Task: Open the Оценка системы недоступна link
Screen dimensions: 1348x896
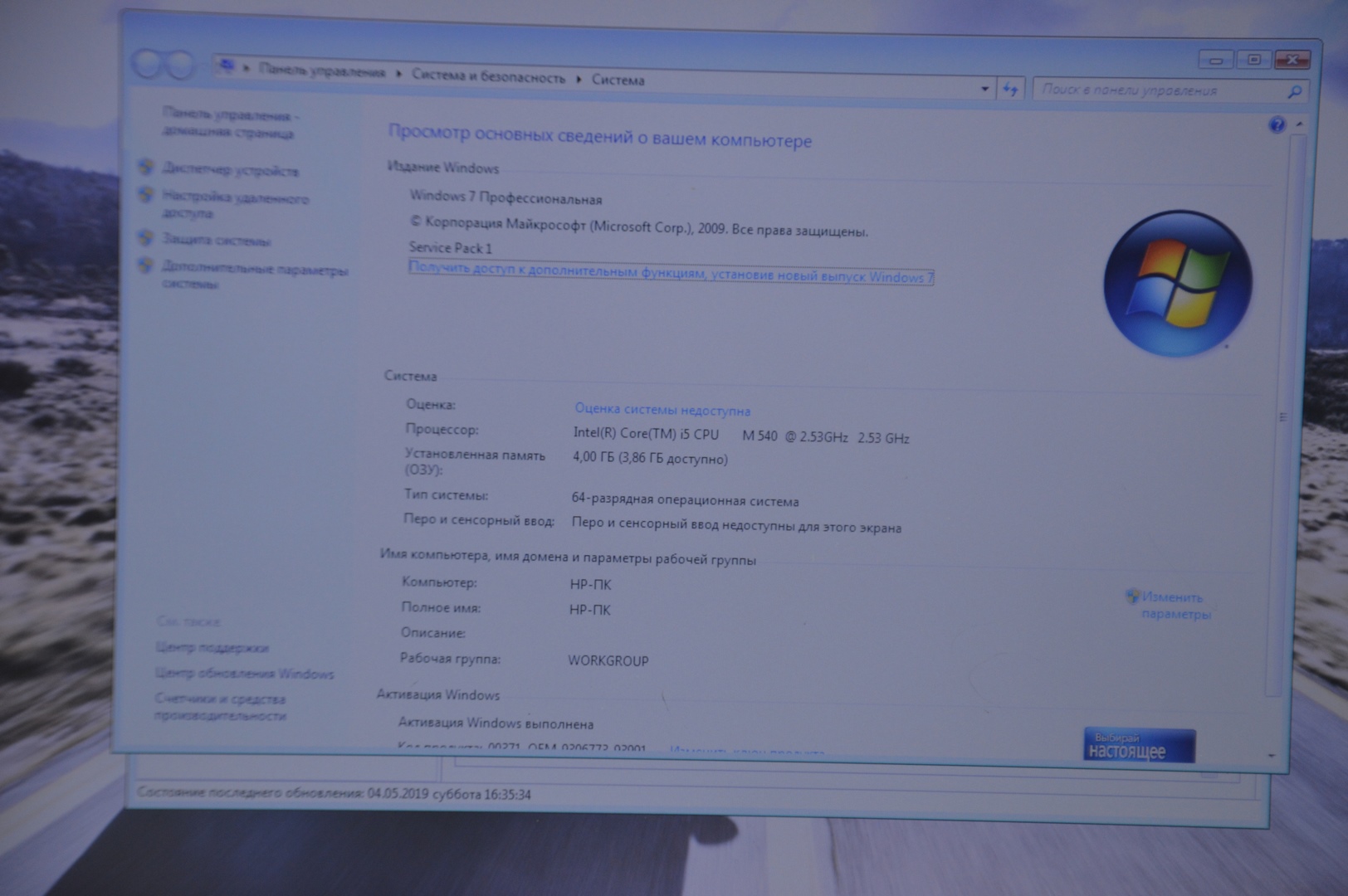Action: 662,410
